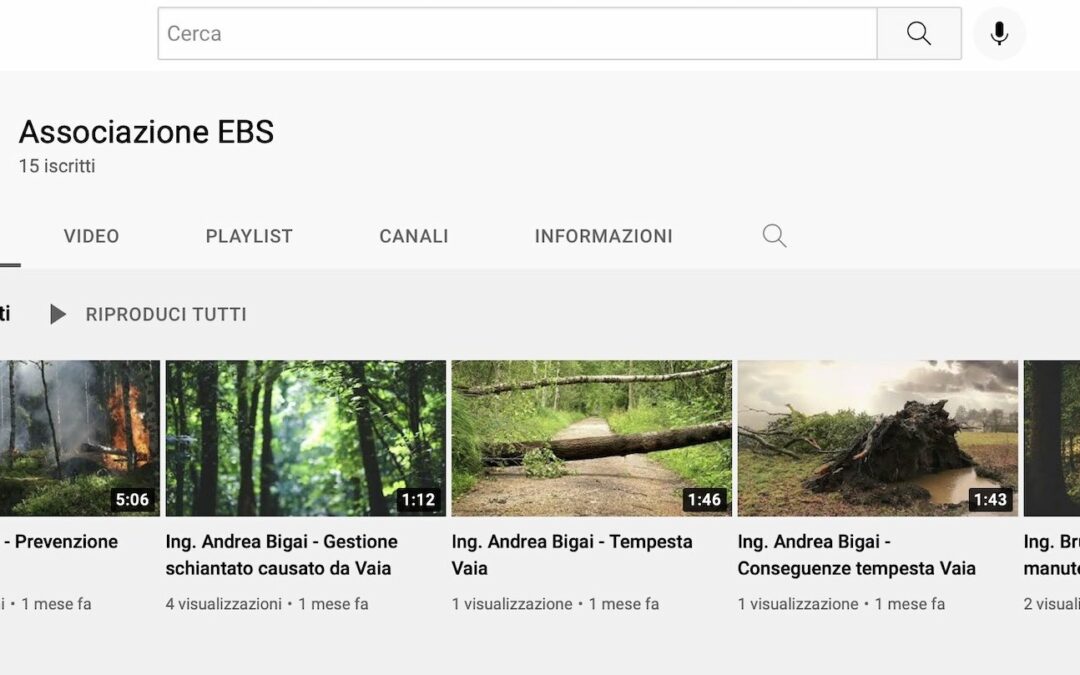The height and width of the screenshot is (675, 1080).
Task: Click the play triangle beside Riproduci tutti
Action: tap(58, 314)
